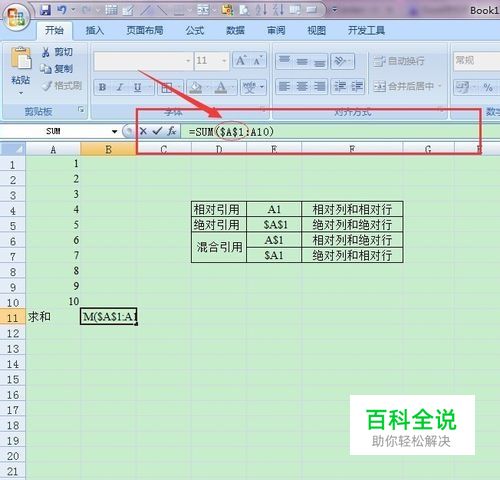Switch to the 审阅 tab
Screen dimensions: 500x480
point(276,30)
